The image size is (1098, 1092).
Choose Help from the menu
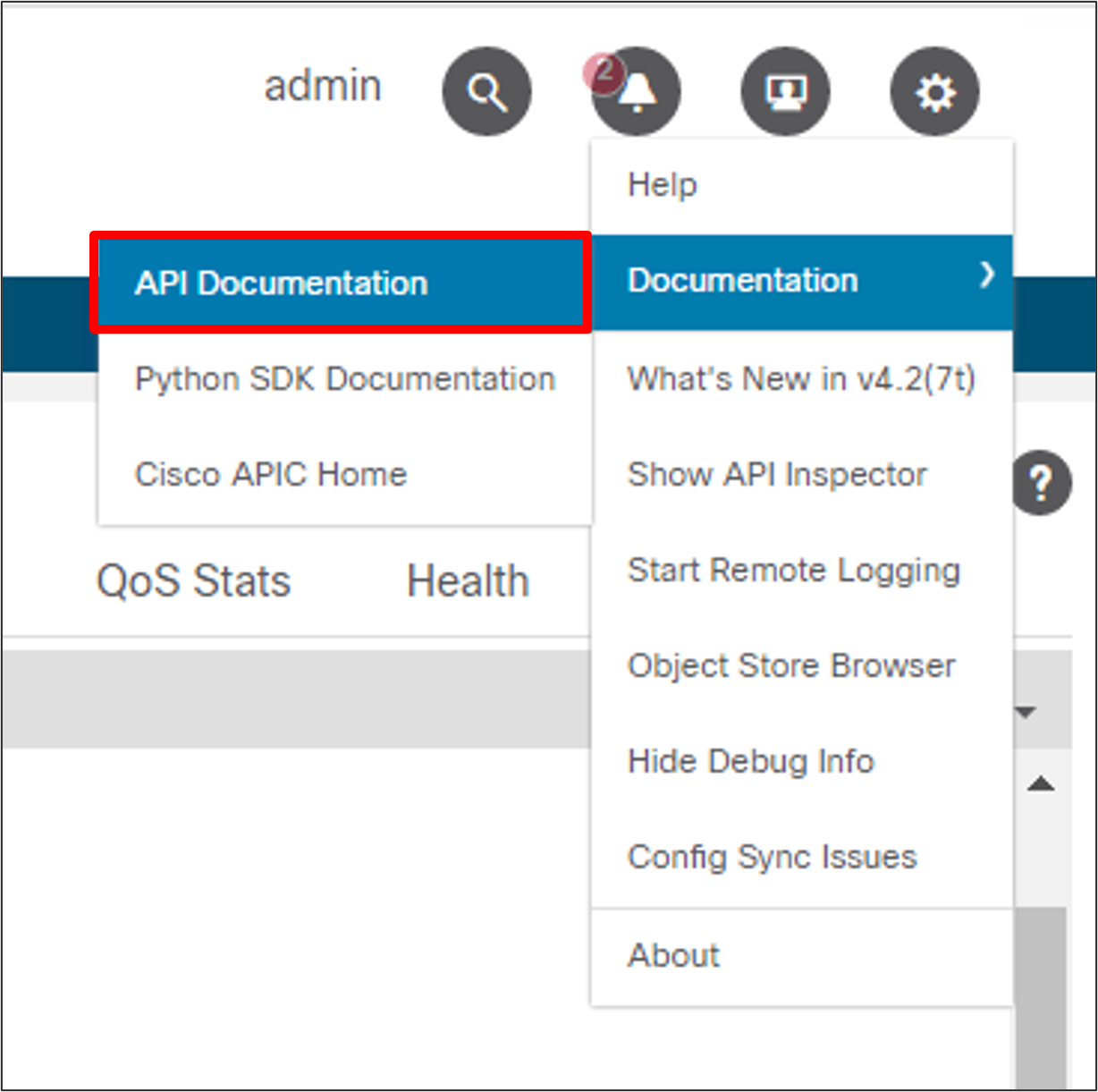(662, 185)
